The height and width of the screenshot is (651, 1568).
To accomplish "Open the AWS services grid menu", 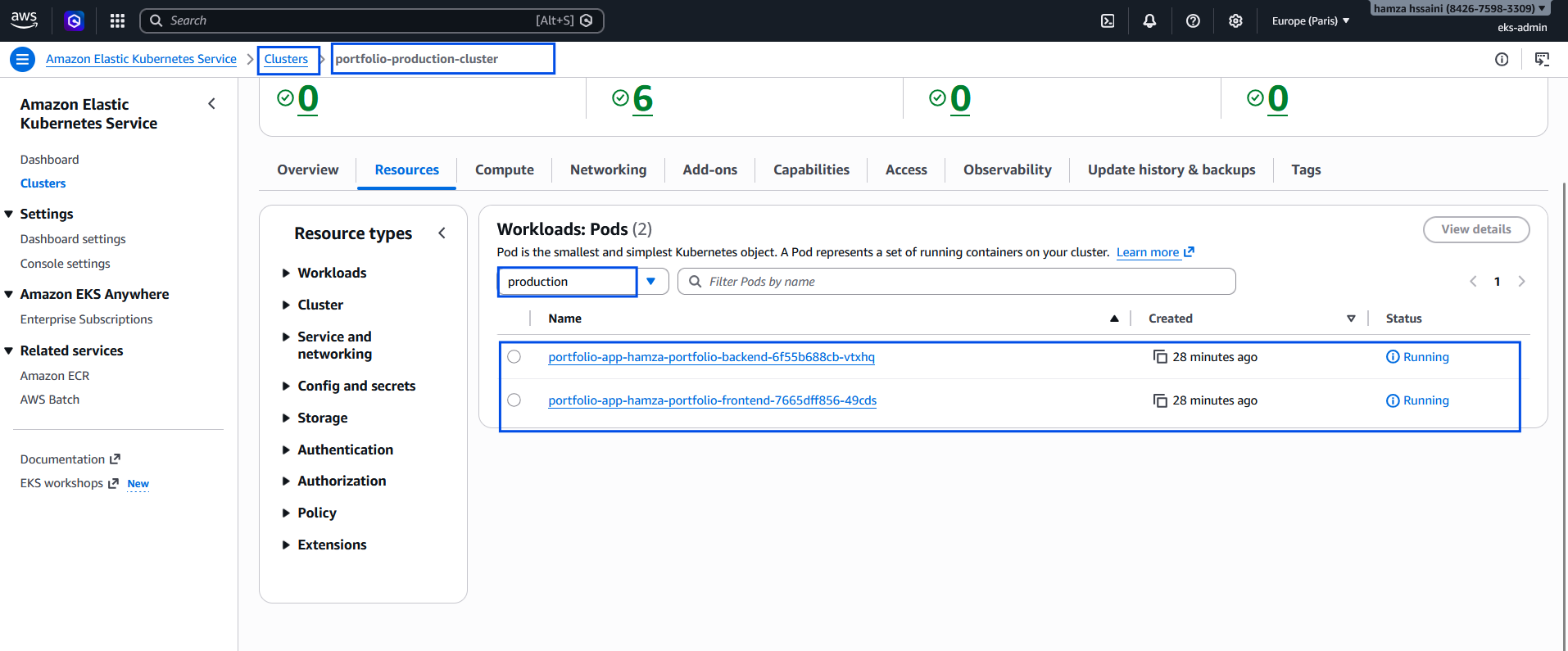I will pyautogui.click(x=117, y=20).
